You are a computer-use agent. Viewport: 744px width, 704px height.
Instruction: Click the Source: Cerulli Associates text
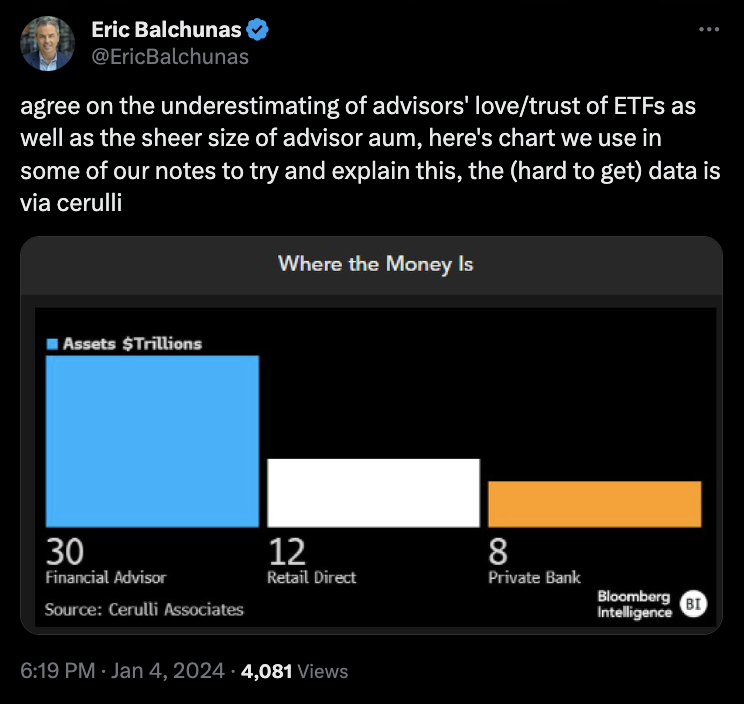pos(144,608)
